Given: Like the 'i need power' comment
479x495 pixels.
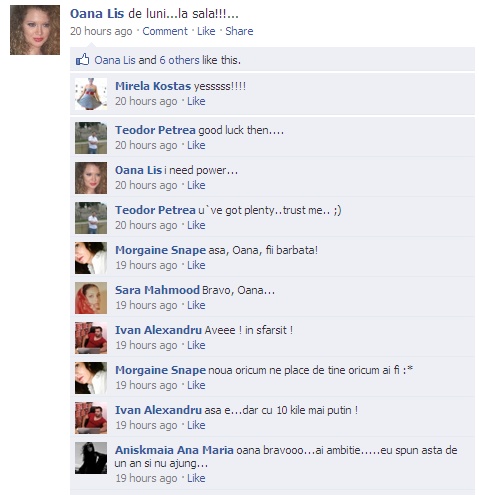Looking at the screenshot, I should 196,185.
